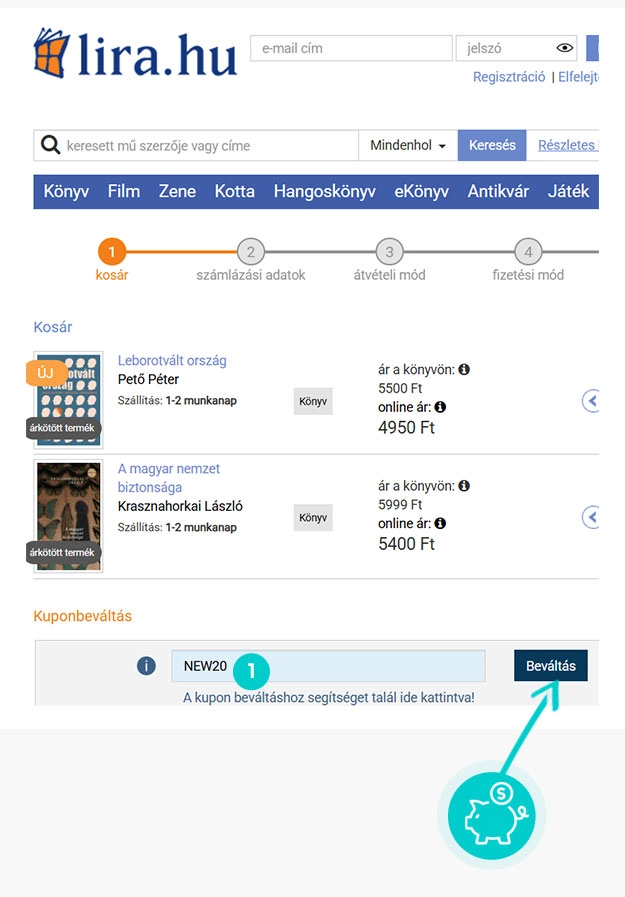Show info for Krasznahorkai 'ár a könyvön'
Viewport: 625px width, 897px height.
[464, 486]
